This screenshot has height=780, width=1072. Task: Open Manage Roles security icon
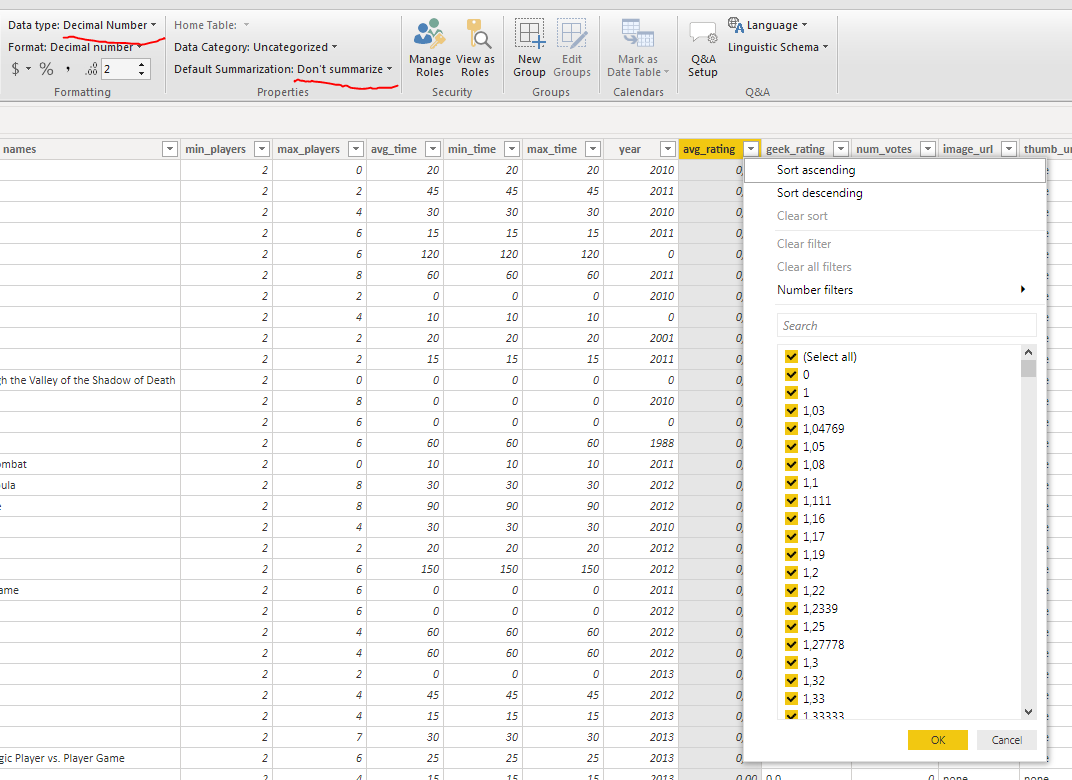pyautogui.click(x=430, y=48)
